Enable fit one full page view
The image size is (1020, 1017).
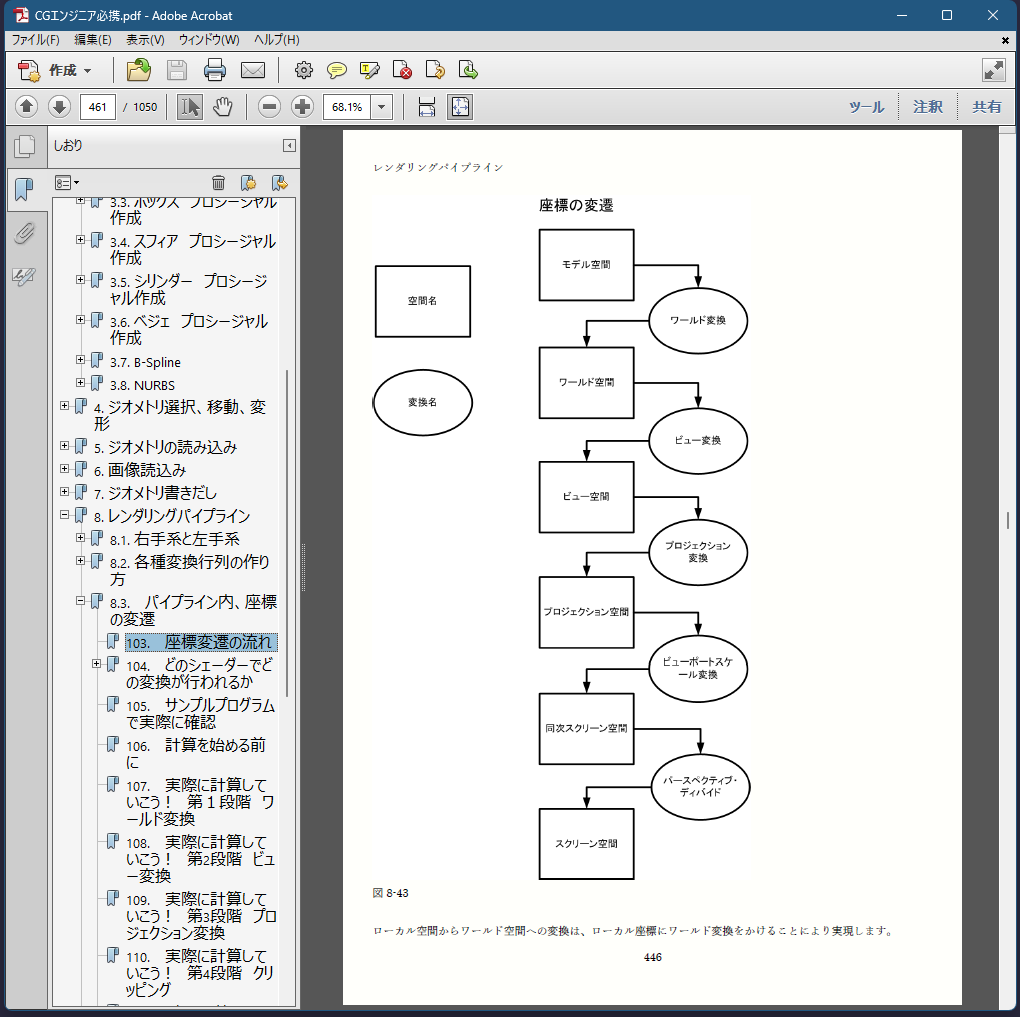pos(459,107)
